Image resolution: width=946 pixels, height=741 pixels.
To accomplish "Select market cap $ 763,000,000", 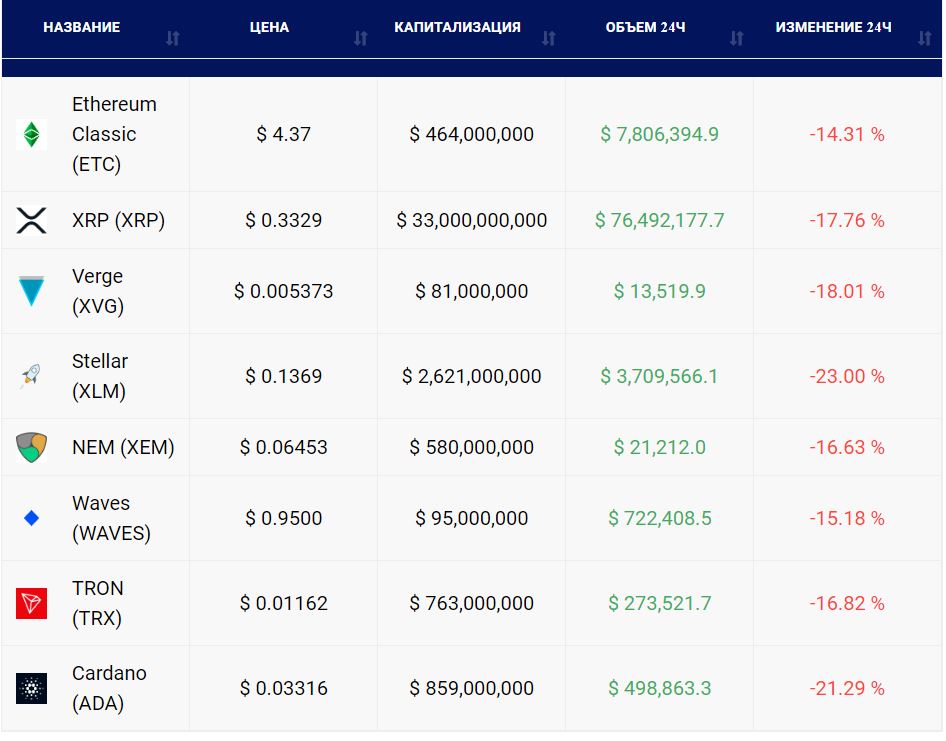I will tap(472, 603).
